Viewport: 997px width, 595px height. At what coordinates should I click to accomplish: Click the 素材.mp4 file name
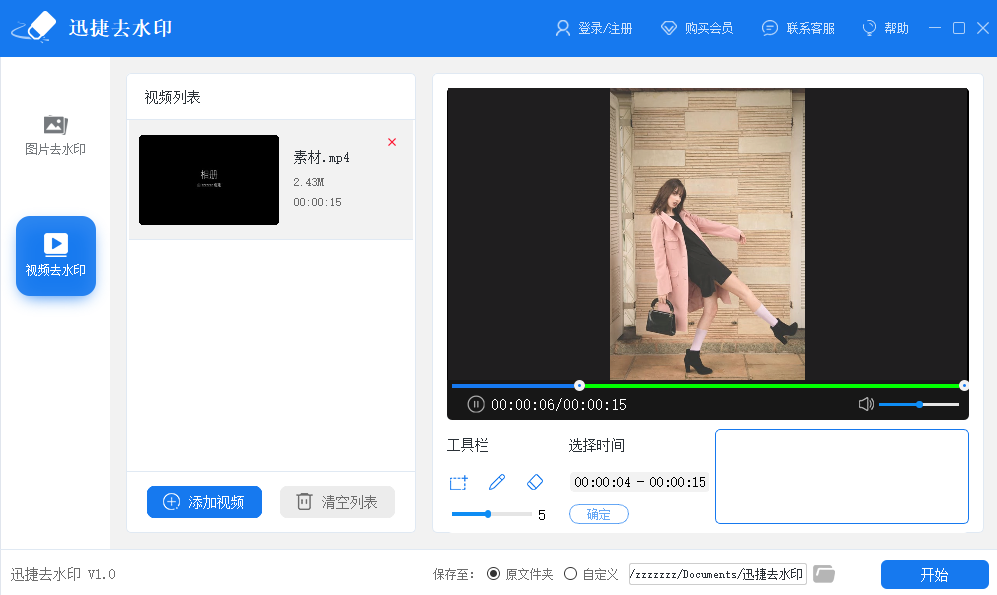tap(321, 157)
